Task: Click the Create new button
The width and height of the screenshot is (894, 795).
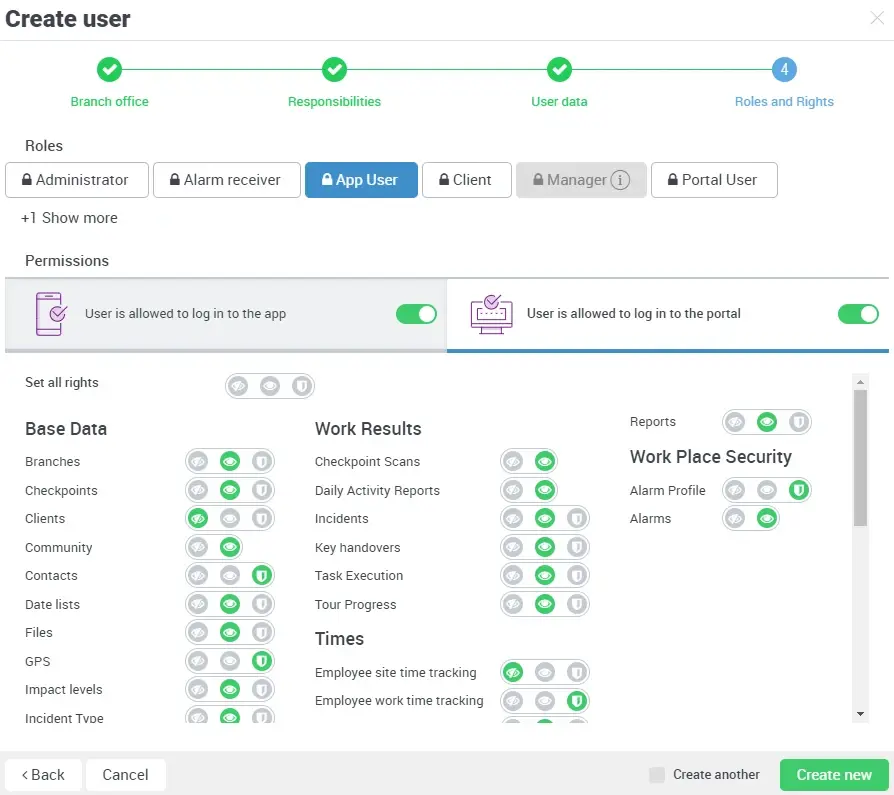Action: coord(834,775)
